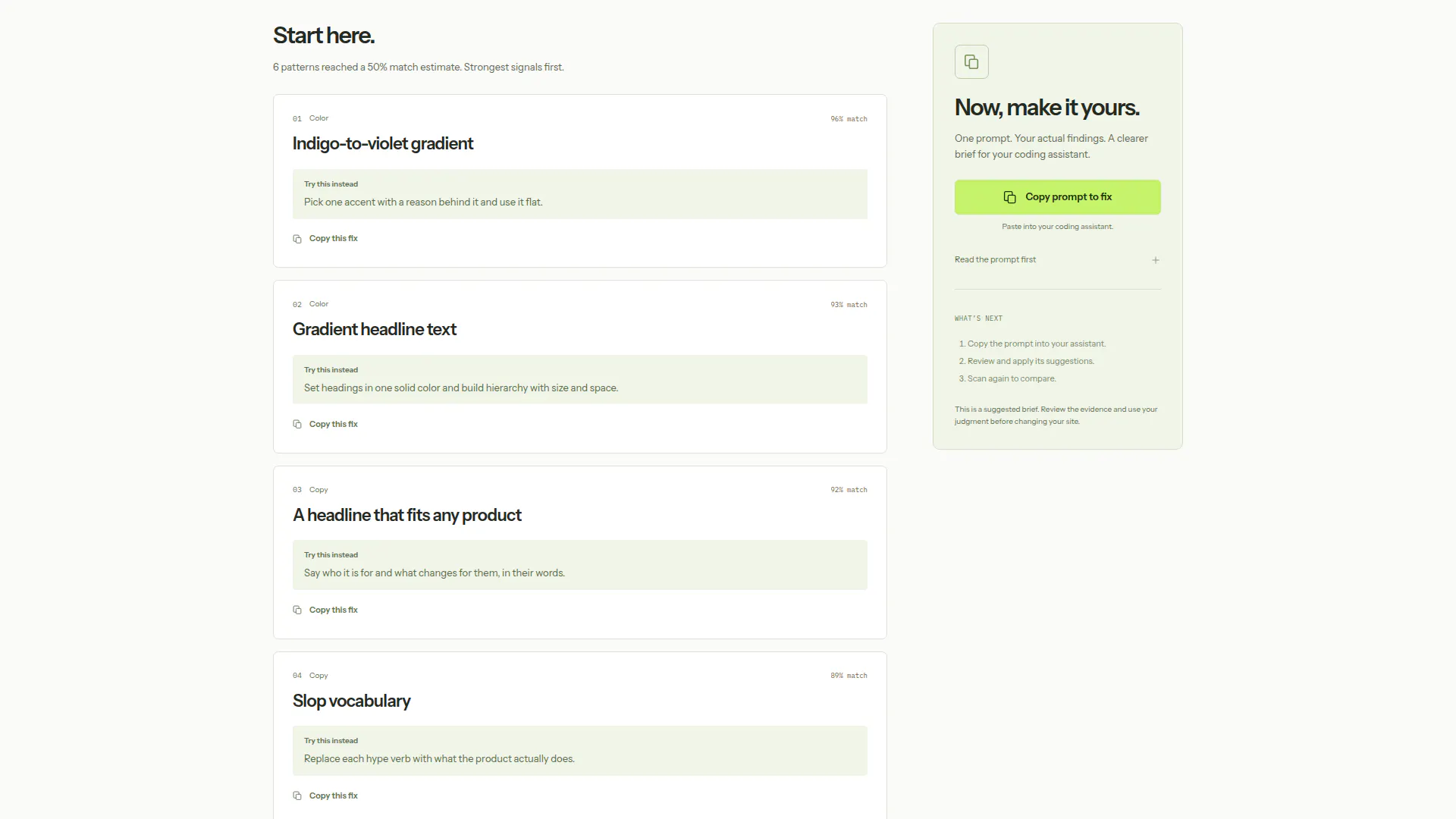Click 'Paste into your coding assistant.' caption
The width and height of the screenshot is (1456, 819).
click(1057, 227)
